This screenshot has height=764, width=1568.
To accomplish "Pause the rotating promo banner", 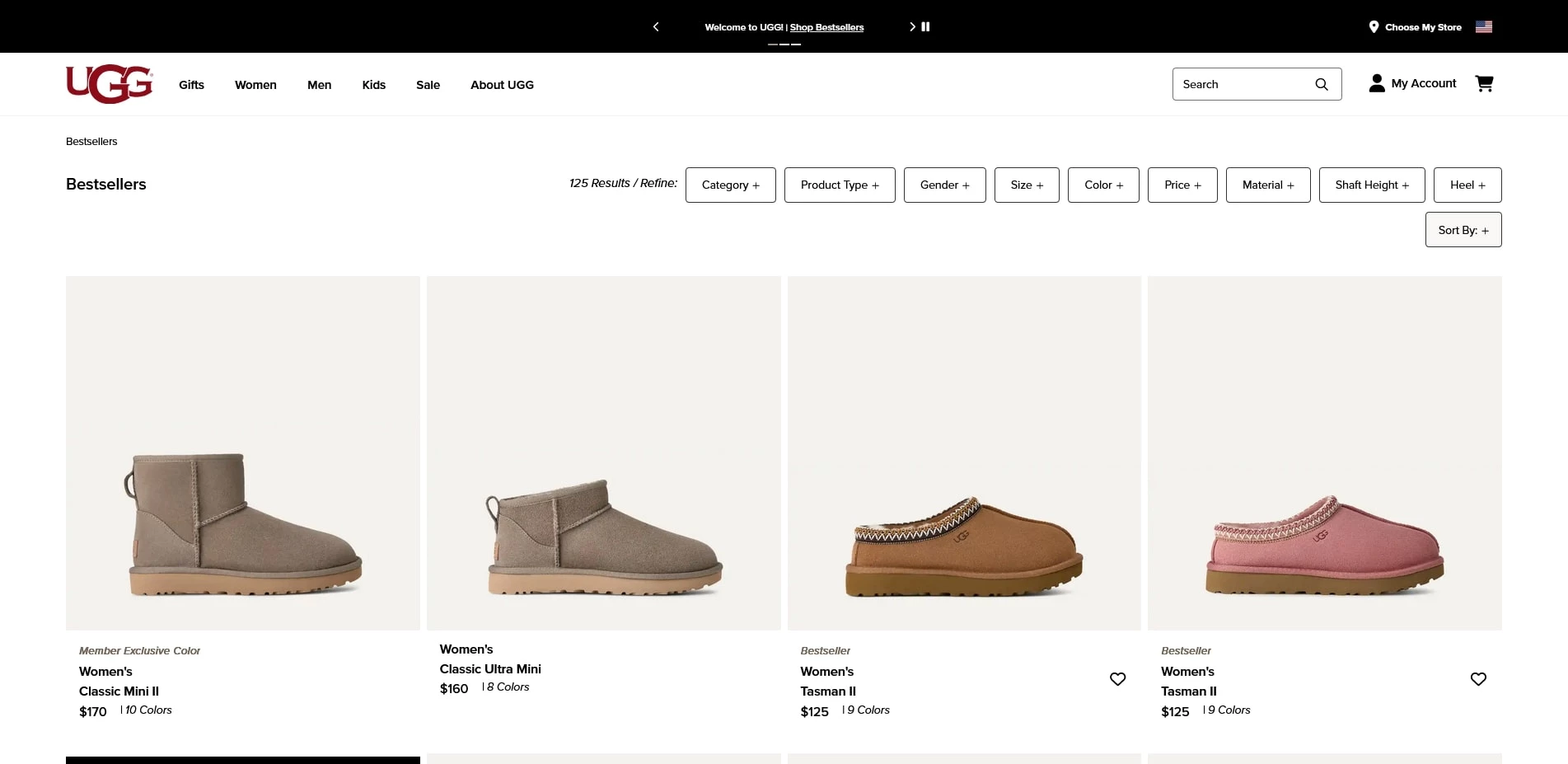I will pos(926,26).
